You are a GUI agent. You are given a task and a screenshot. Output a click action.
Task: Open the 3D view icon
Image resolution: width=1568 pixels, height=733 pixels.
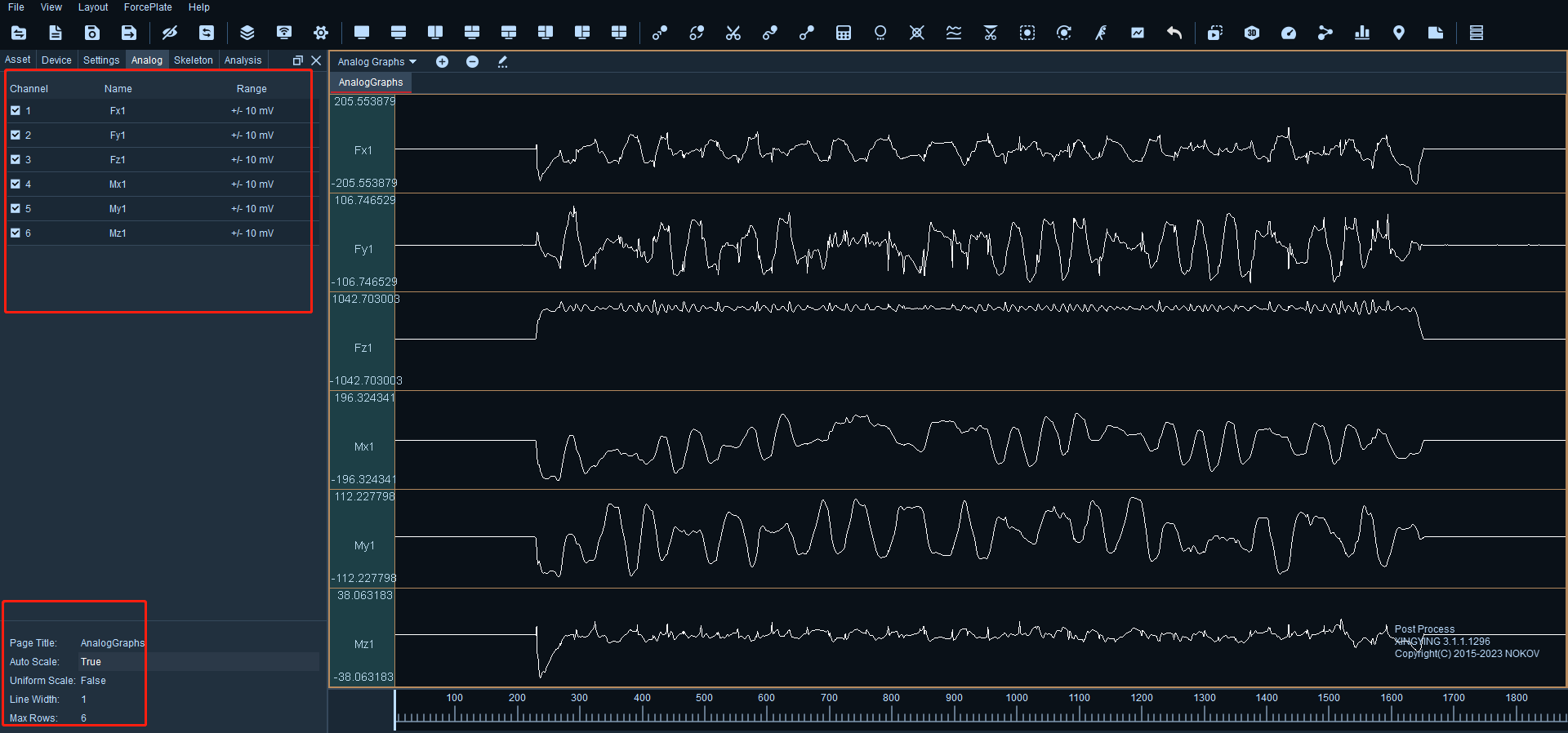click(x=1252, y=33)
